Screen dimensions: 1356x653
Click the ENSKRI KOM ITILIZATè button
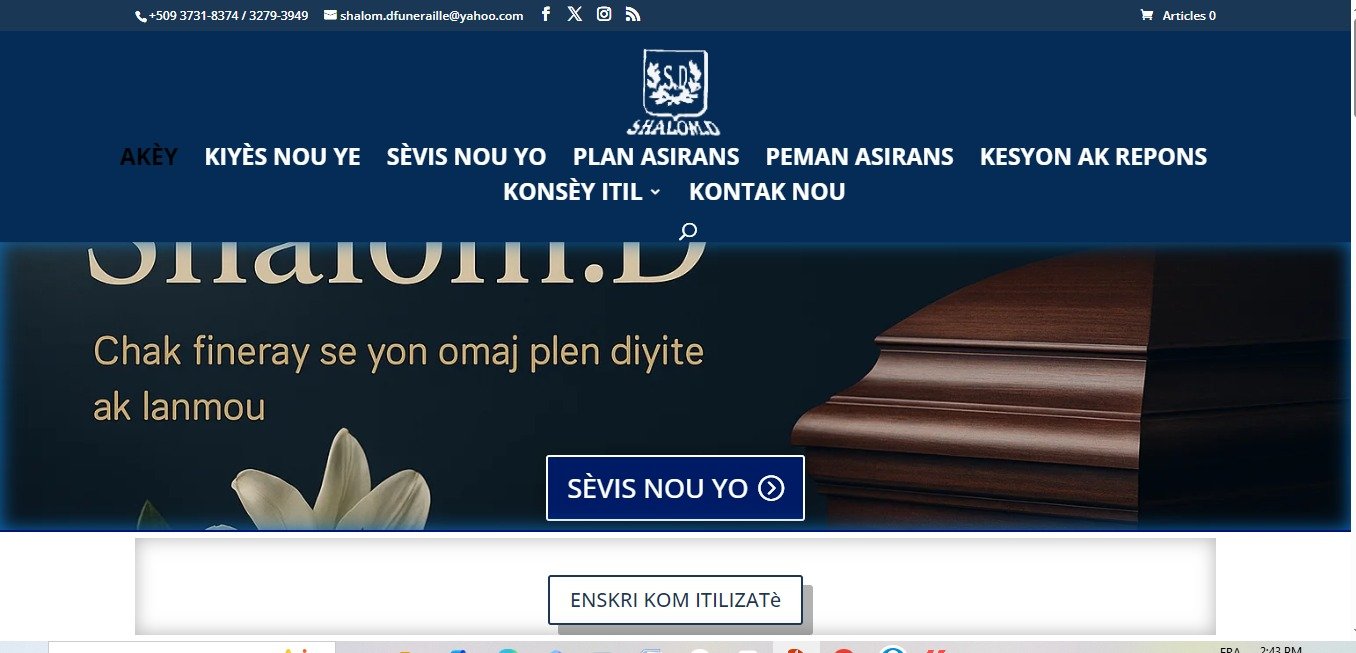[675, 600]
